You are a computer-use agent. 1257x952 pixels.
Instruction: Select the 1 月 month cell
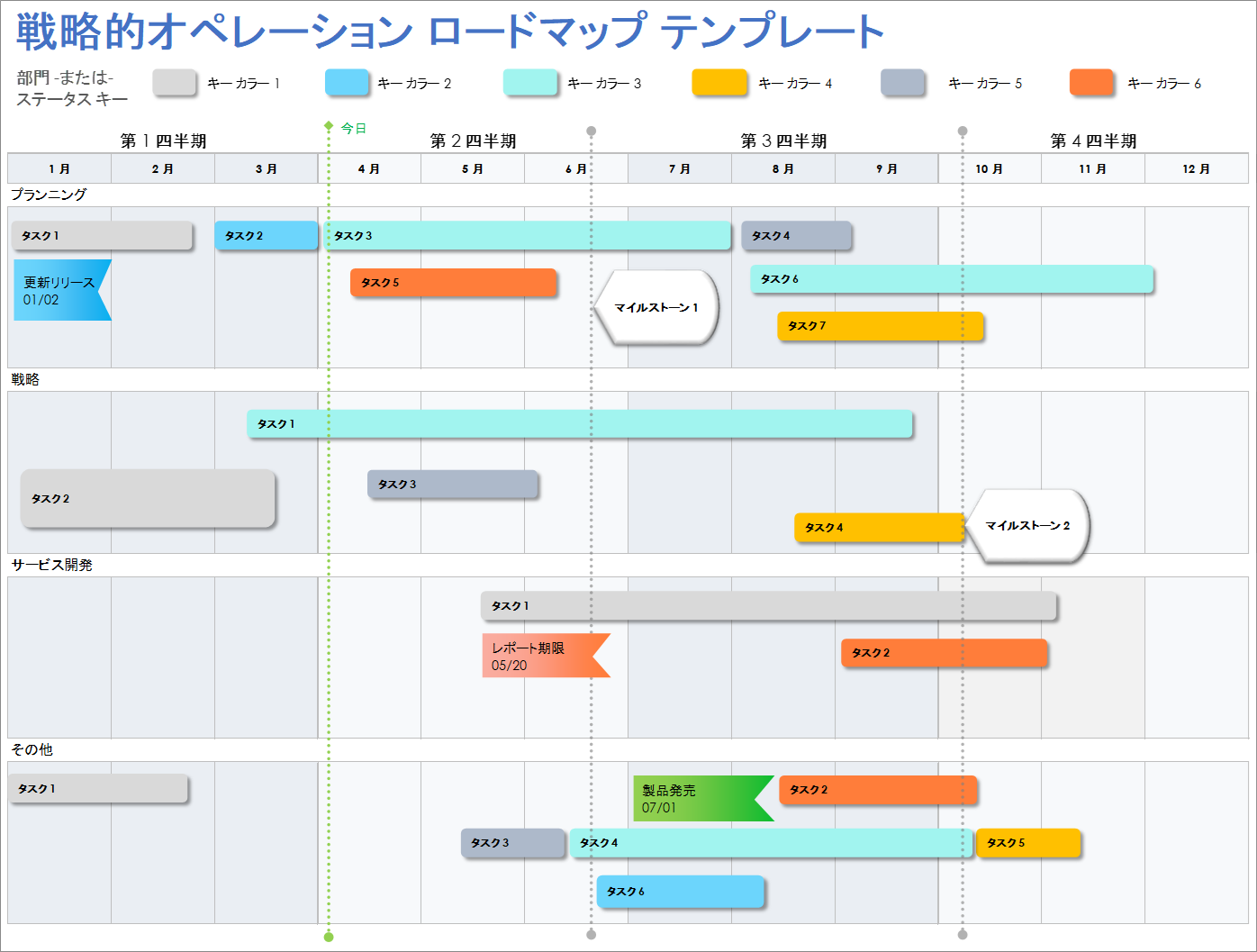click(59, 168)
